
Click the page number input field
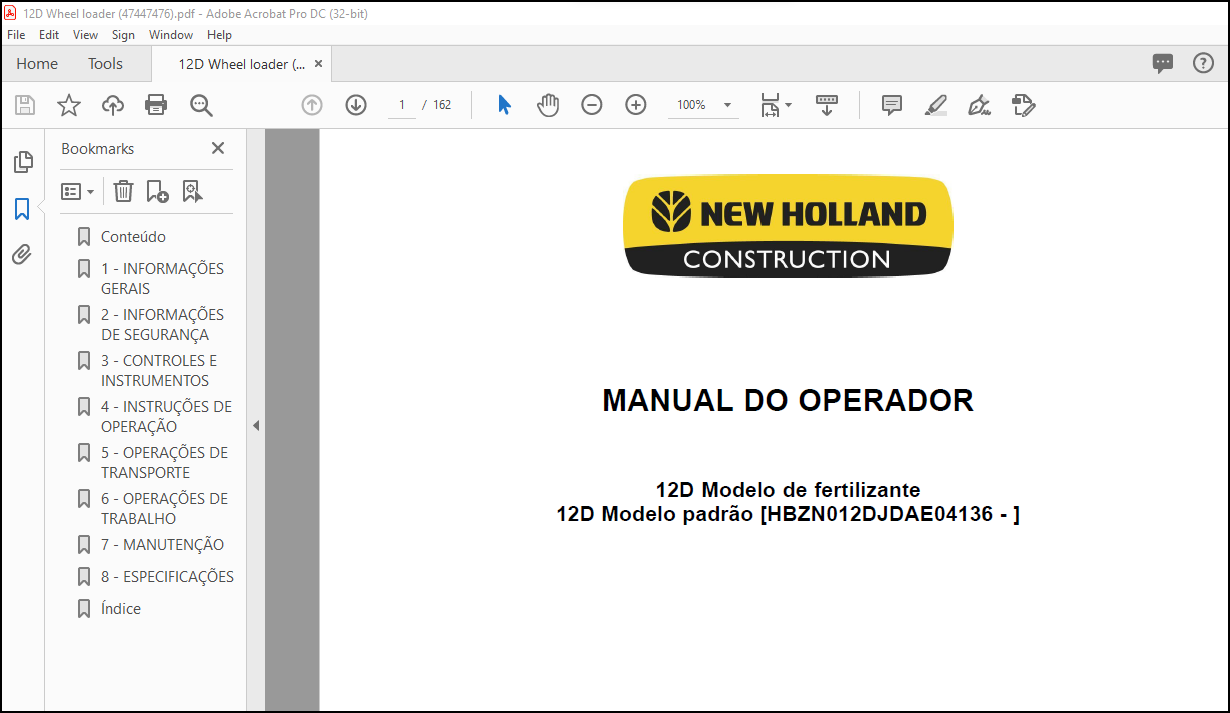(402, 105)
